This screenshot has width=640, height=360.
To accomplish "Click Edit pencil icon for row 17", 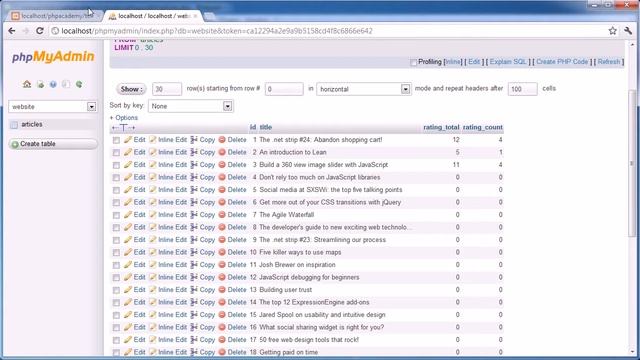I will click(x=128, y=340).
